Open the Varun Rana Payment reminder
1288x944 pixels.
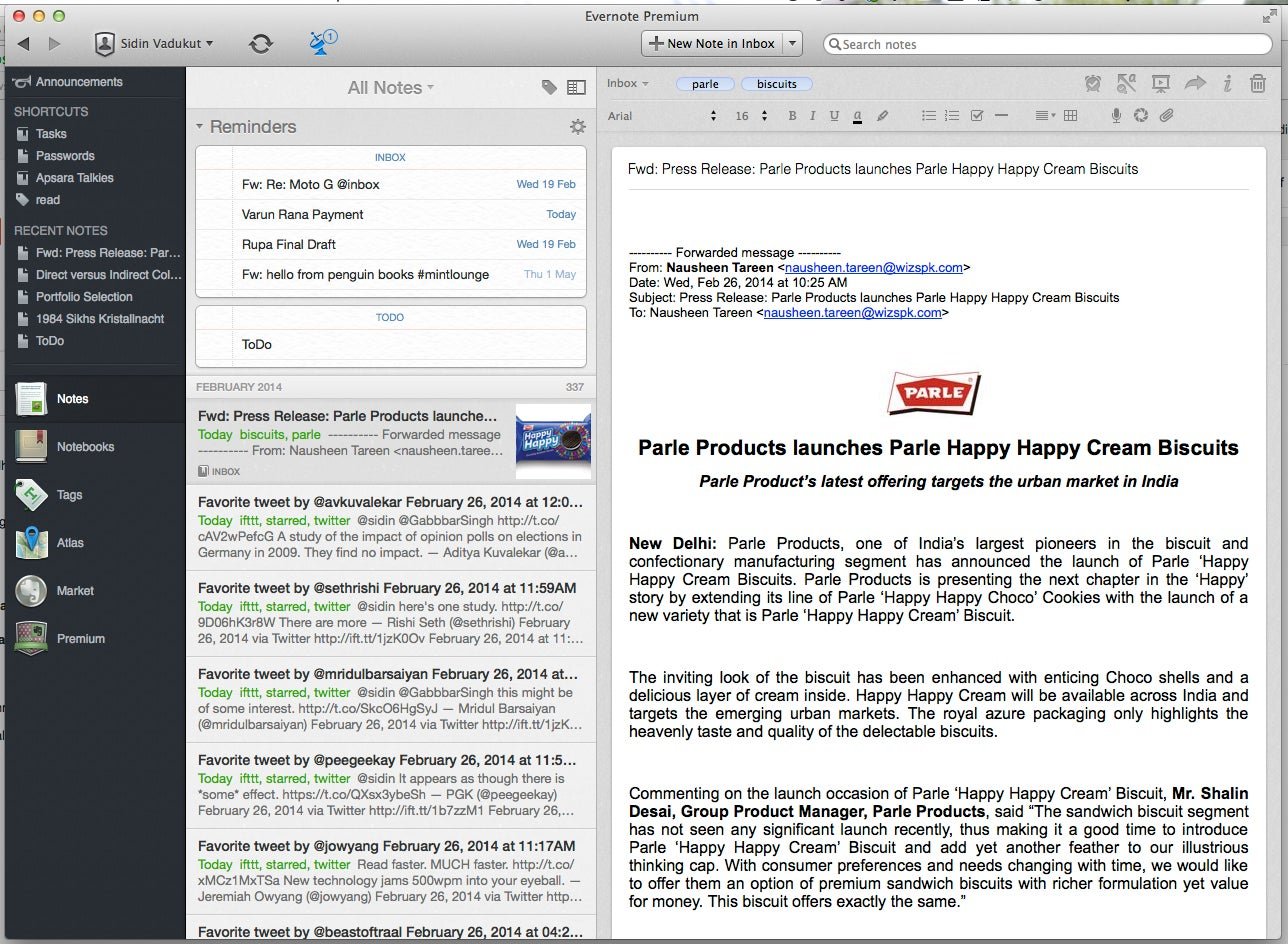[x=390, y=214]
